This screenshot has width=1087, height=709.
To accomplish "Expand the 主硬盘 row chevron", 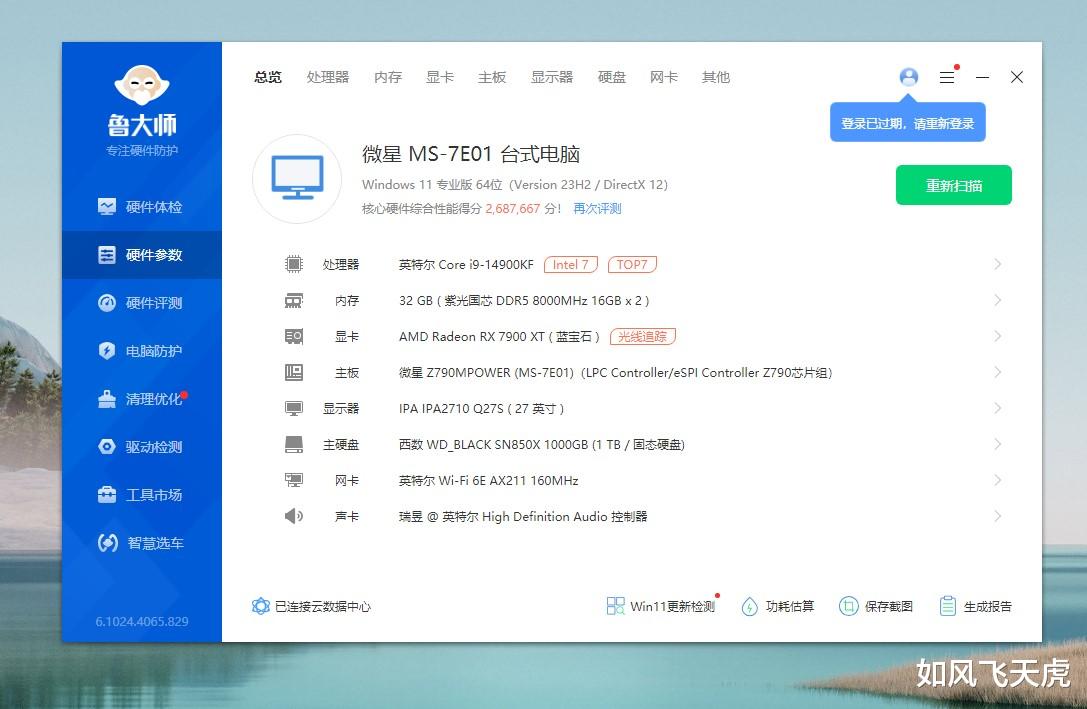I will pyautogui.click(x=998, y=444).
